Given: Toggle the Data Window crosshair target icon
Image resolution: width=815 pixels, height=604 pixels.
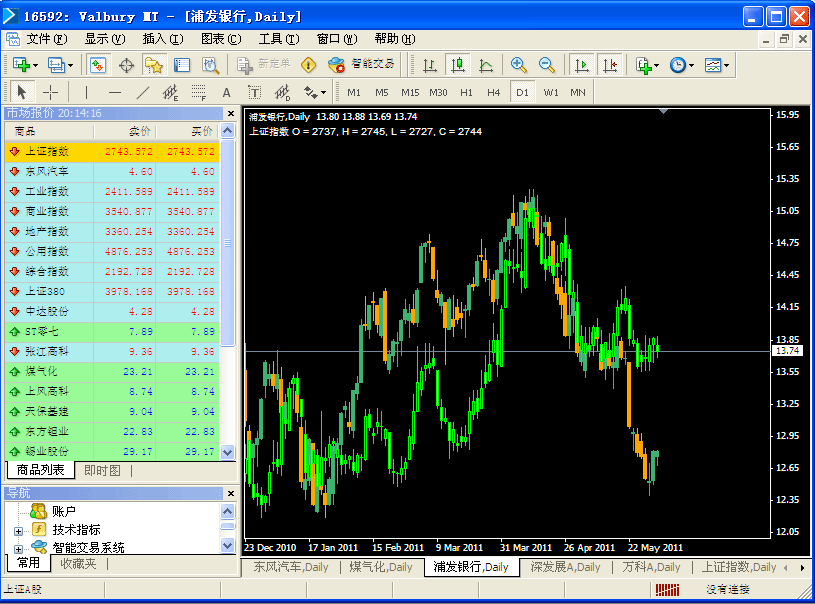Looking at the screenshot, I should tap(126, 65).
